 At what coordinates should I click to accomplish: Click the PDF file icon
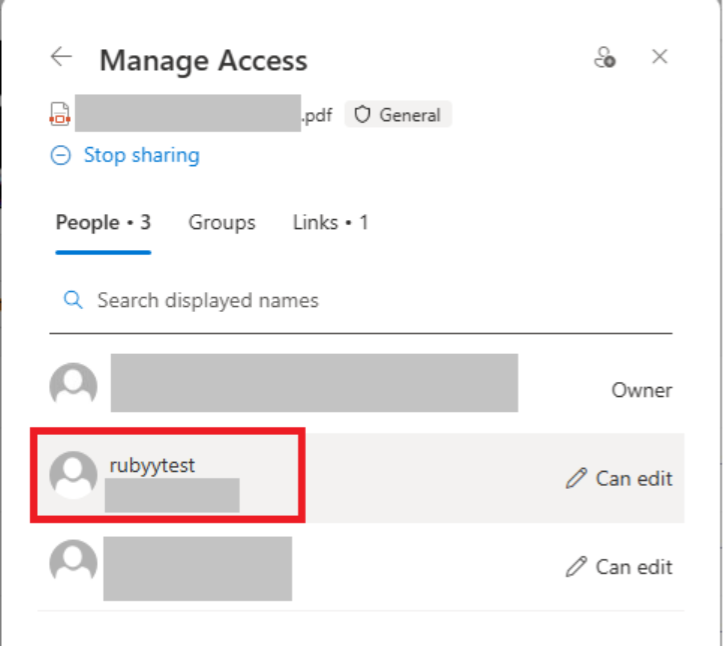click(59, 114)
